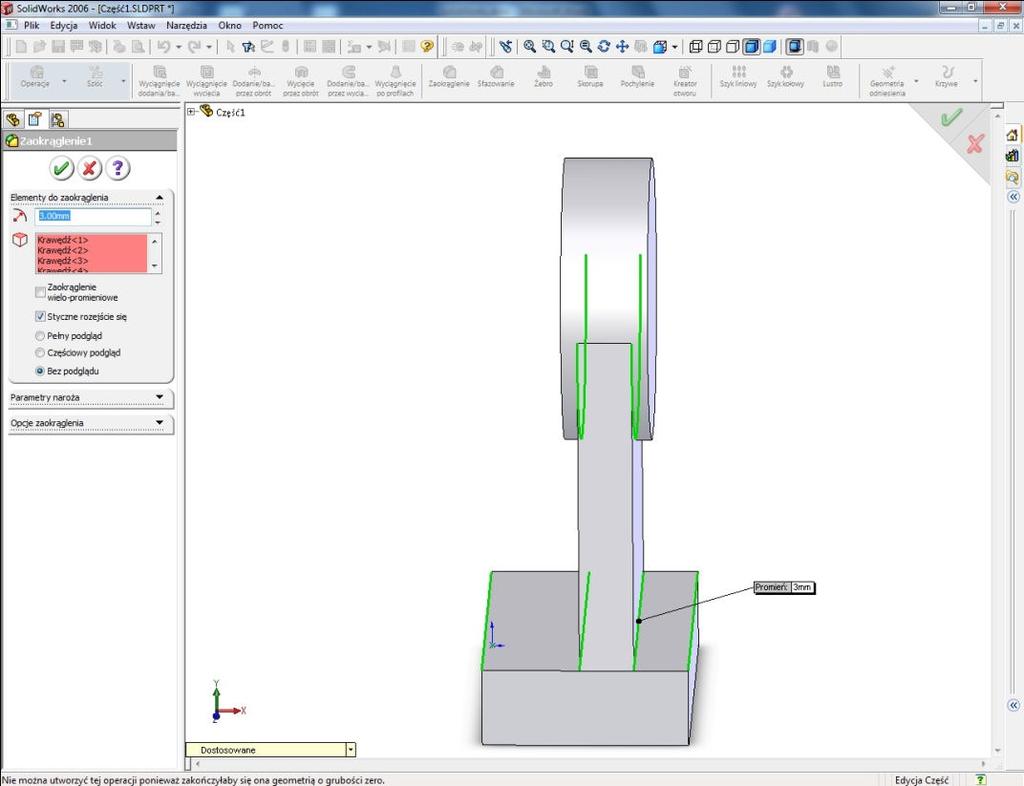Open the view orientation dropdown arrow
This screenshot has height=786, width=1024.
(x=675, y=46)
